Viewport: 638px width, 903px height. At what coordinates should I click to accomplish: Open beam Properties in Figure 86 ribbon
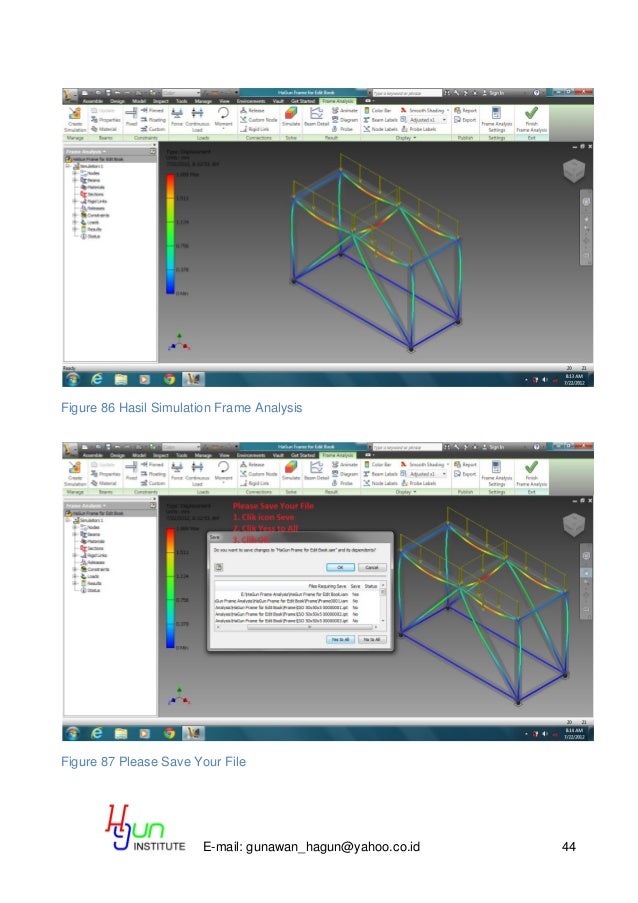pos(105,120)
